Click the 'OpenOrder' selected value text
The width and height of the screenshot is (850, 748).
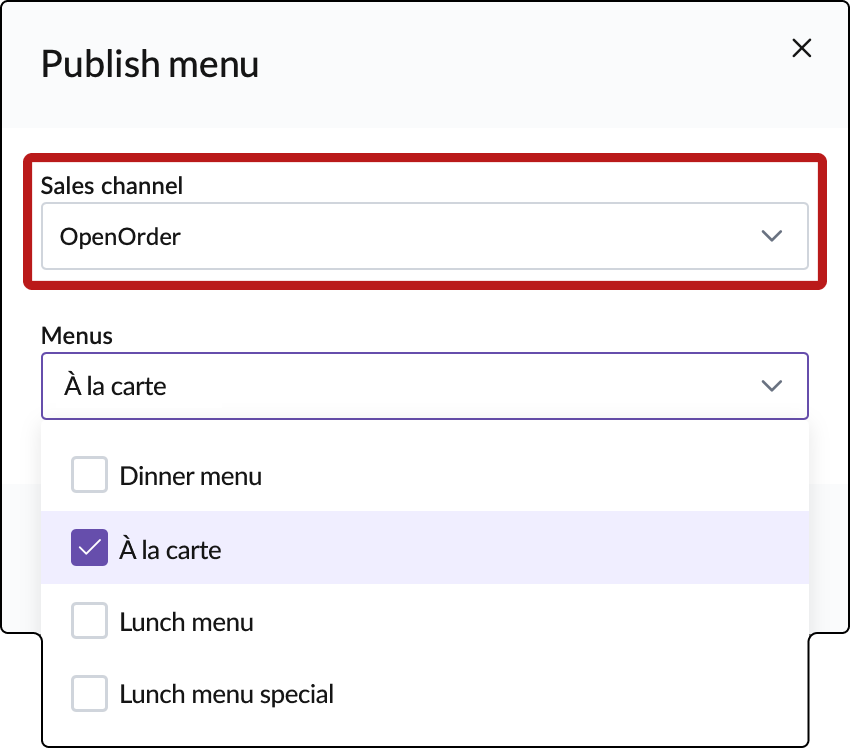pos(120,237)
